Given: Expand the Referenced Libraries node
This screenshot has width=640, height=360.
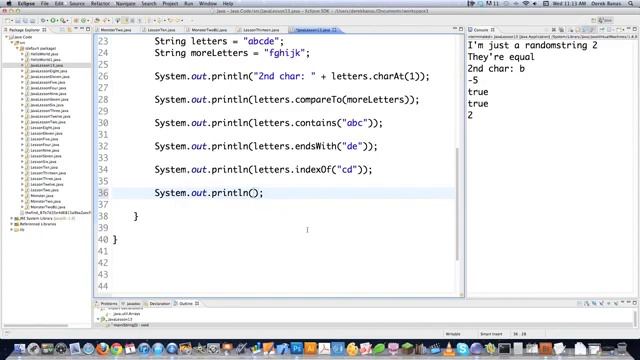Looking at the screenshot, I should (x=12, y=224).
